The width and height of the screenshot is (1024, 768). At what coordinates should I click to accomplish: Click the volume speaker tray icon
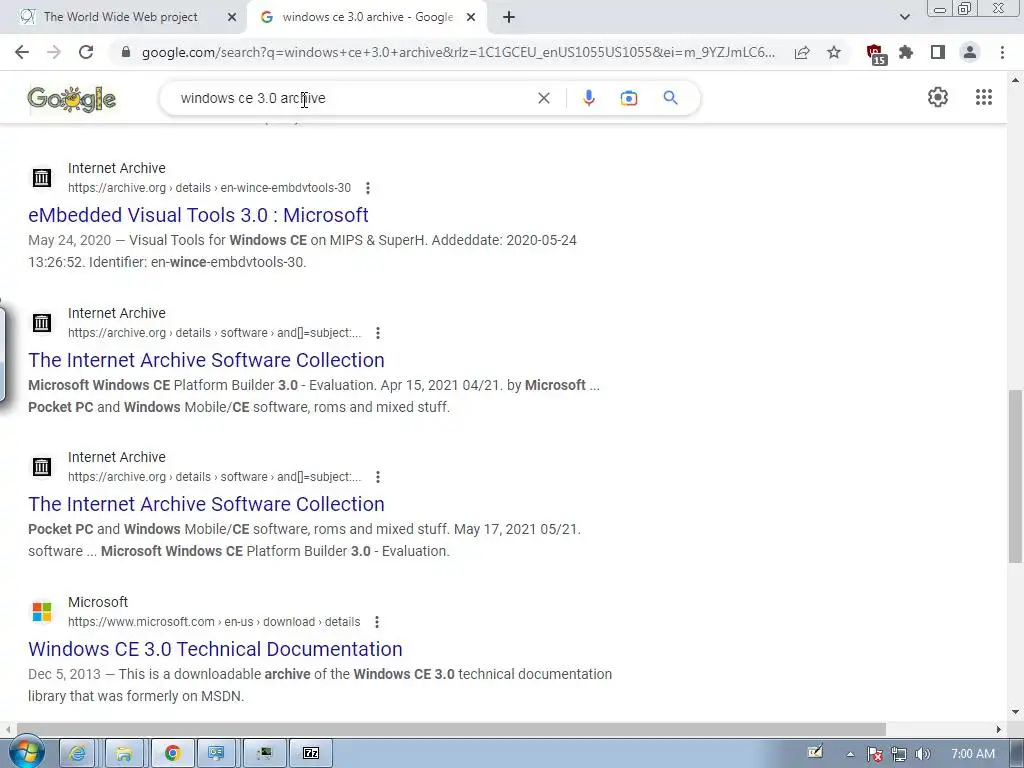coord(923,754)
